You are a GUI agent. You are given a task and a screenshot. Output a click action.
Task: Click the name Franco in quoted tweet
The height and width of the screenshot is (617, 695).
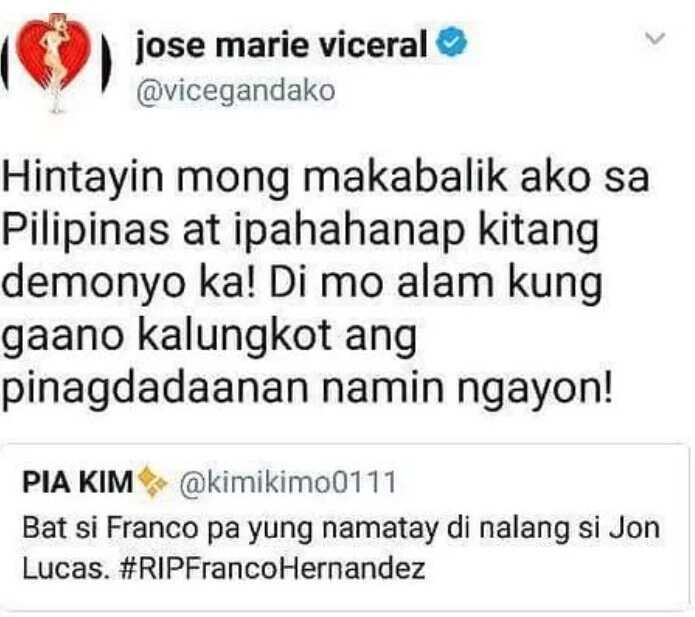[x=152, y=528]
